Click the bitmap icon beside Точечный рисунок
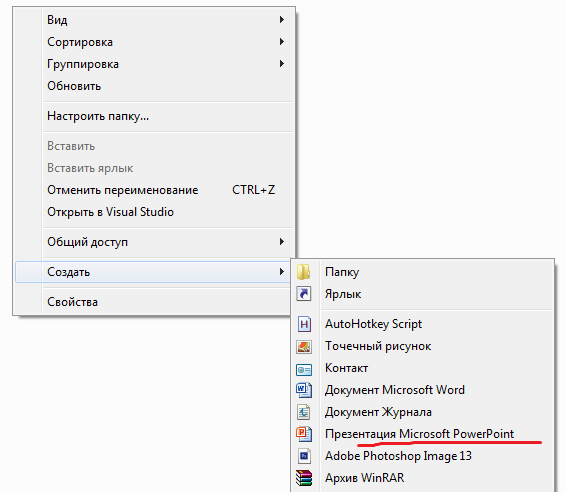This screenshot has height=492, width=566. tap(304, 347)
